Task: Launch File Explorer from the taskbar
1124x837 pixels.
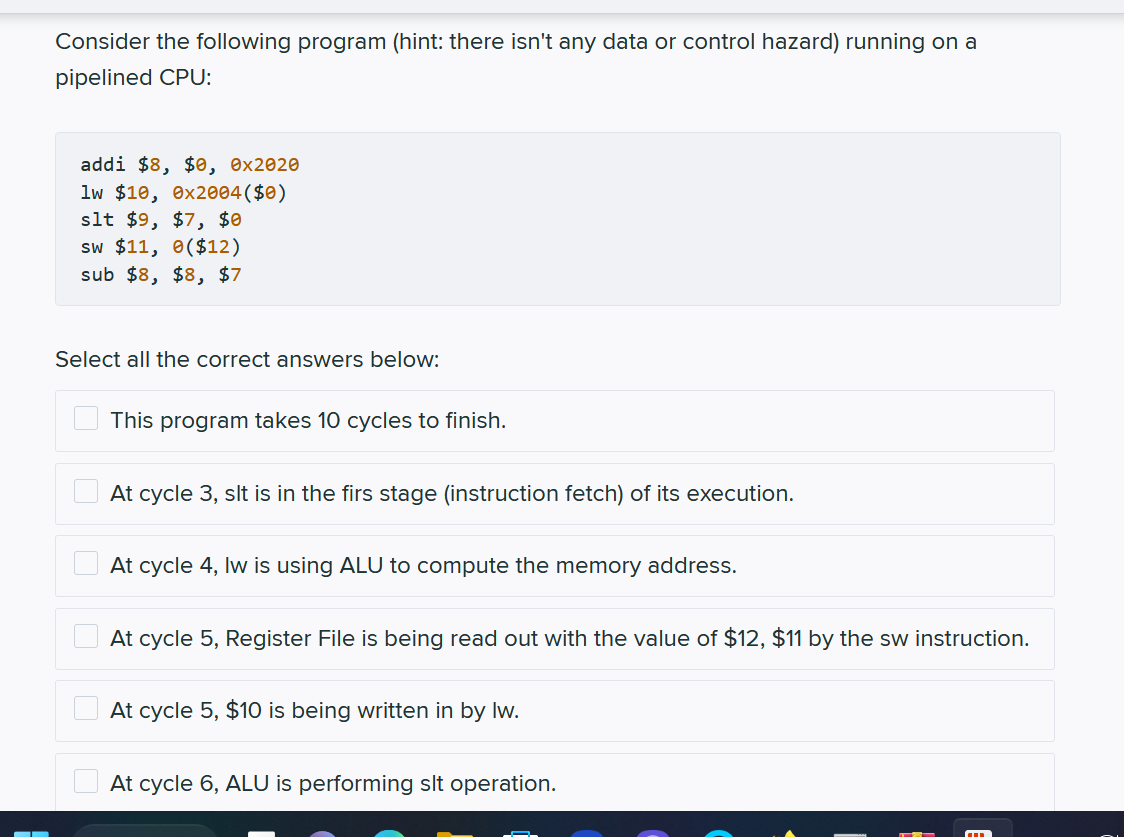Action: (x=455, y=833)
